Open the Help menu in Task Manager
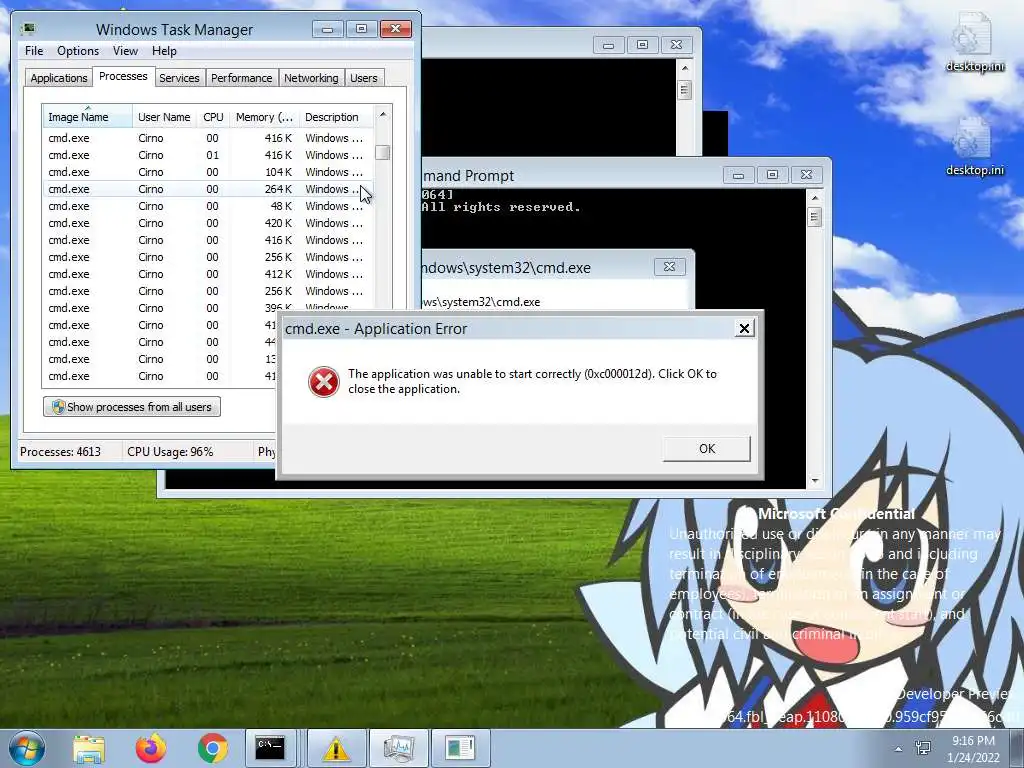 pyautogui.click(x=164, y=51)
